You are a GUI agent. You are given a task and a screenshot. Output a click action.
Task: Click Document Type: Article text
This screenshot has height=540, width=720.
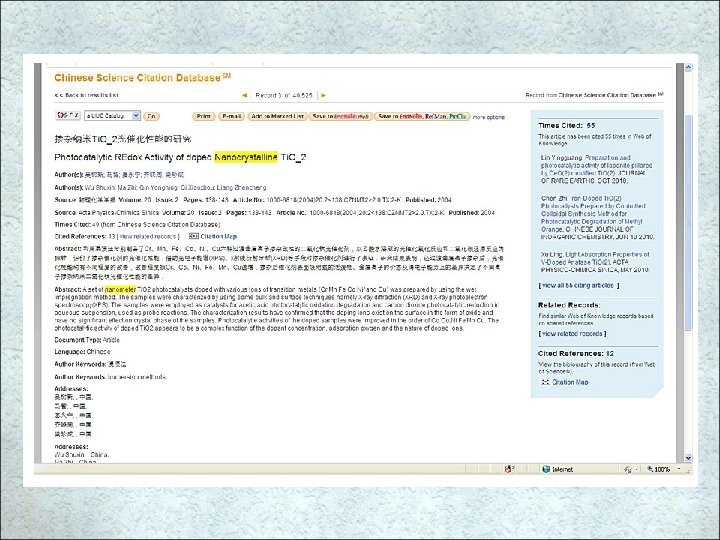pyautogui.click(x=87, y=340)
